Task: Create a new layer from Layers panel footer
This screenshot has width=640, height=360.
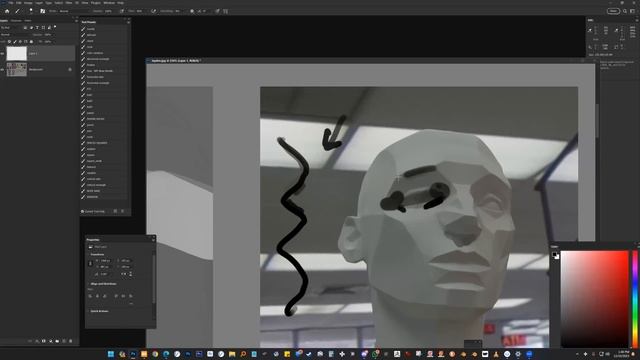Action: (x=64, y=341)
